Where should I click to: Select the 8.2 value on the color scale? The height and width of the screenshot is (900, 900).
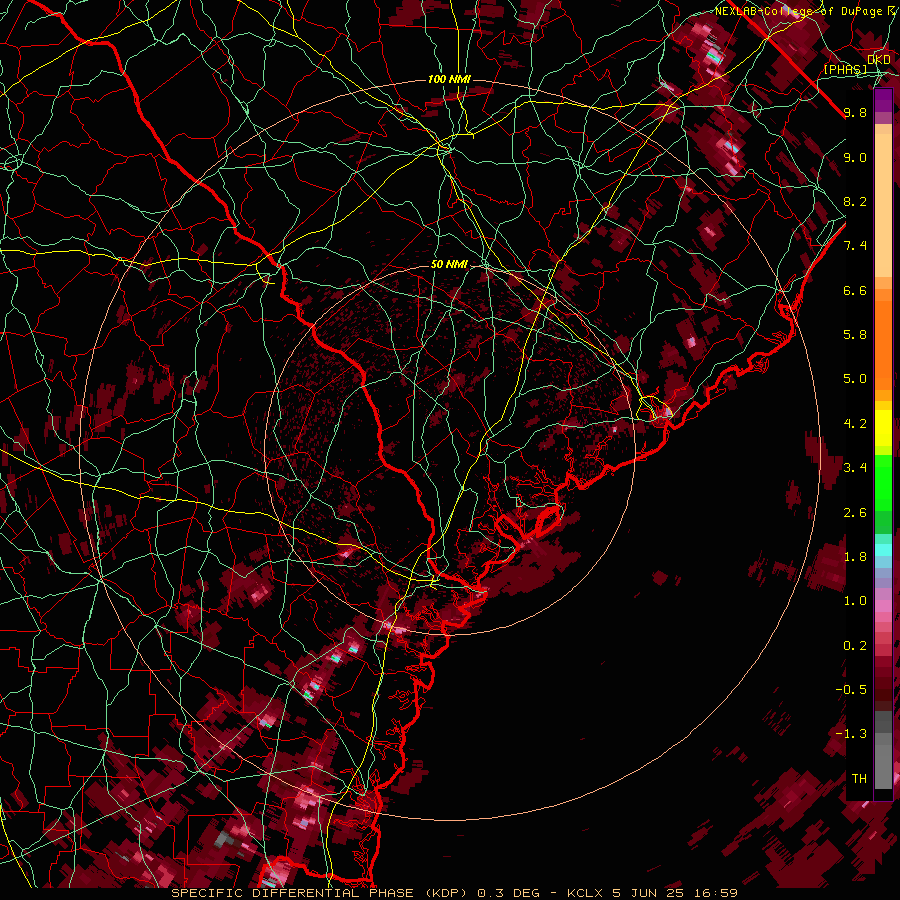(x=855, y=201)
